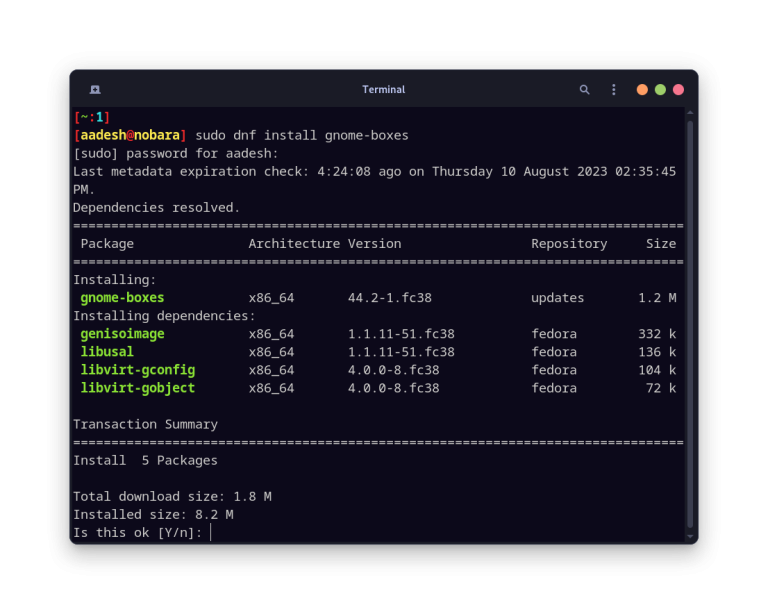Open the terminal search magnifier icon
768x614 pixels.
(585, 90)
